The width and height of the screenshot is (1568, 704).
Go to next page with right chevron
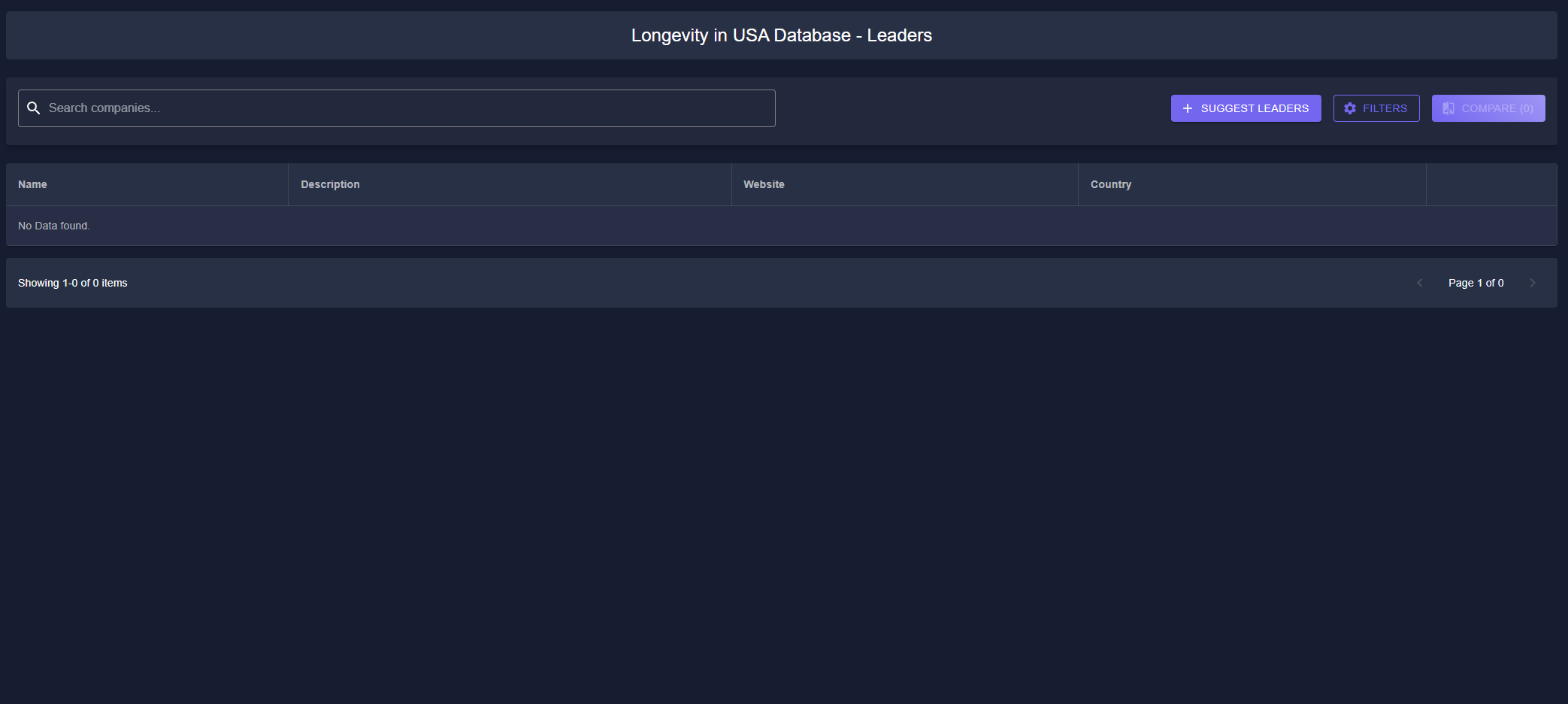coord(1533,283)
